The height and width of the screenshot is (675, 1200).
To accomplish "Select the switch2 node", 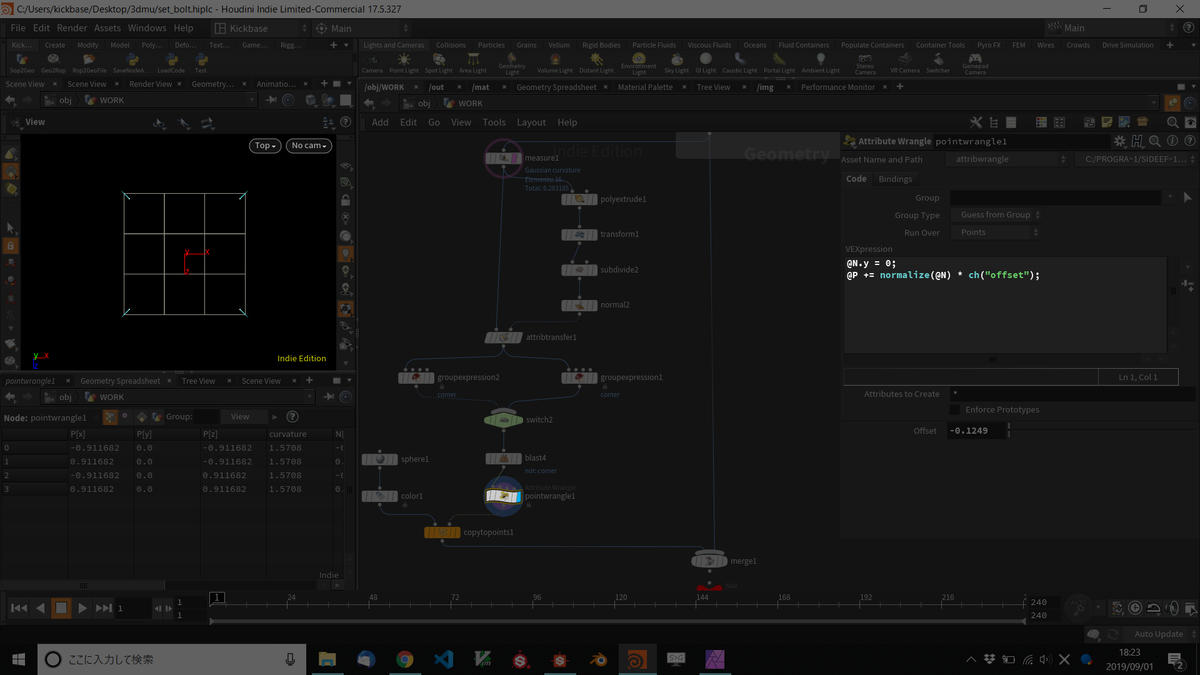I will (x=503, y=420).
